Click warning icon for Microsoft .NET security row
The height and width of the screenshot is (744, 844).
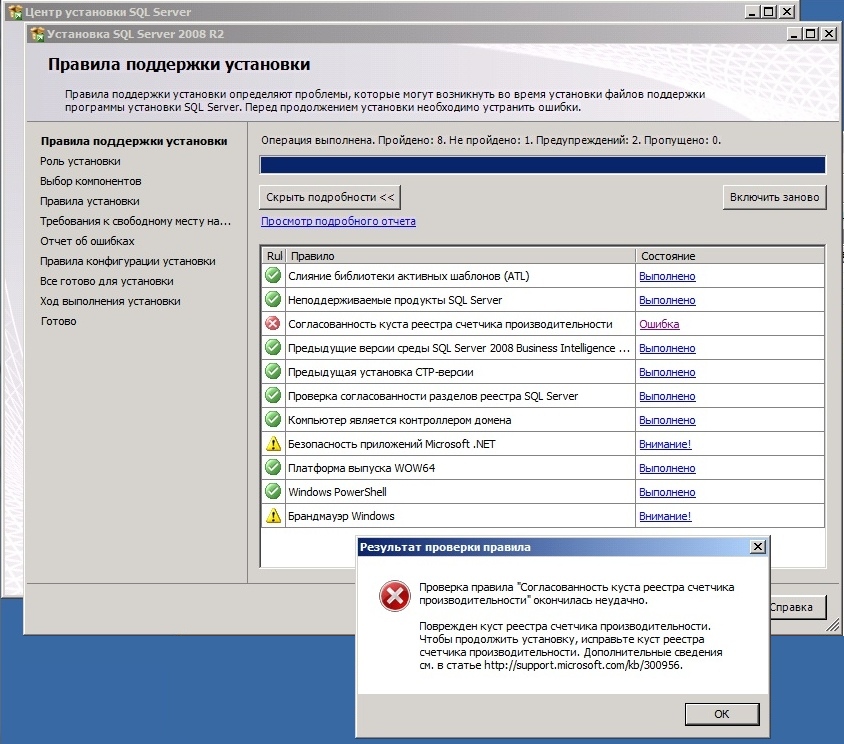tap(273, 444)
